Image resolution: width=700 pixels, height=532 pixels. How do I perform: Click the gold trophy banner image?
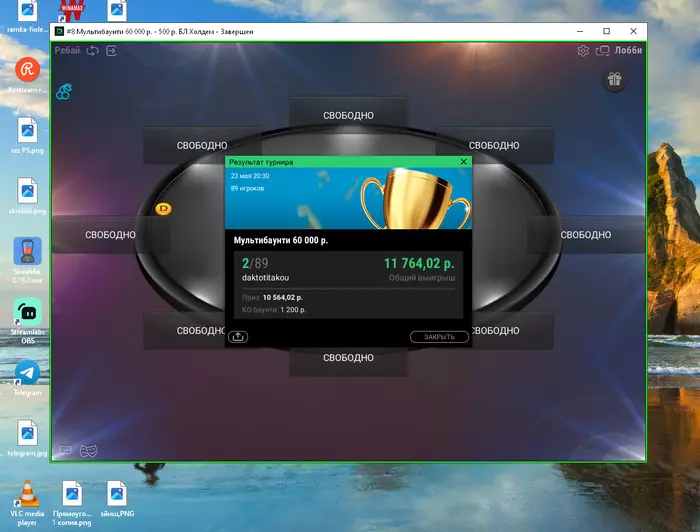(415, 199)
